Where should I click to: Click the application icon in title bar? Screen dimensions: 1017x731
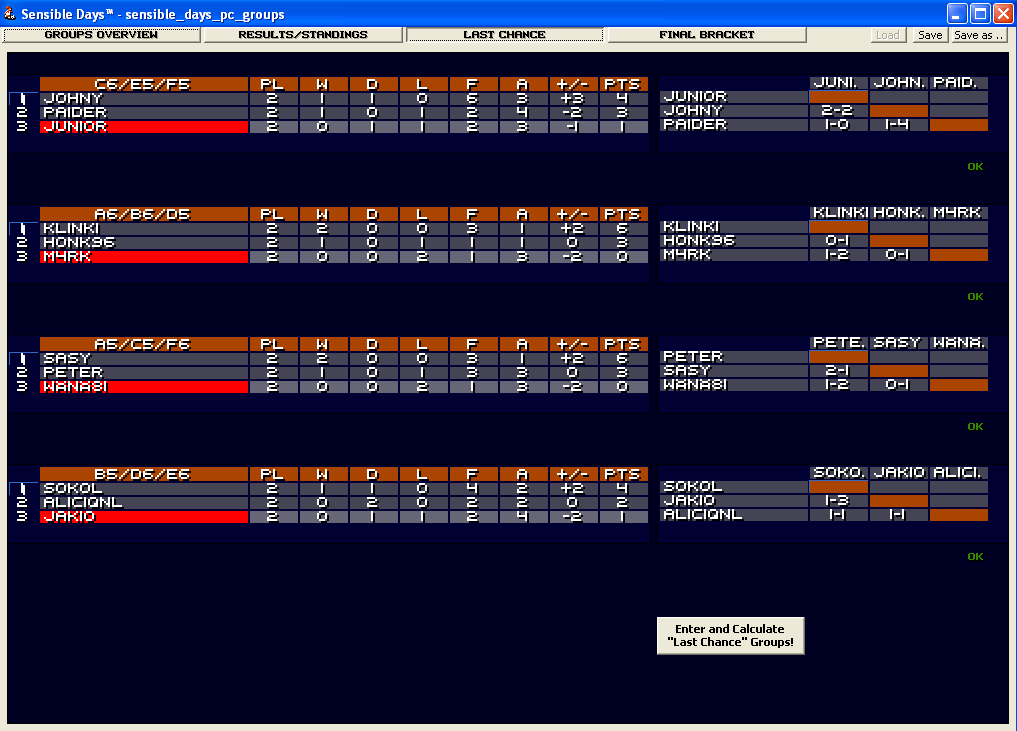(11, 14)
